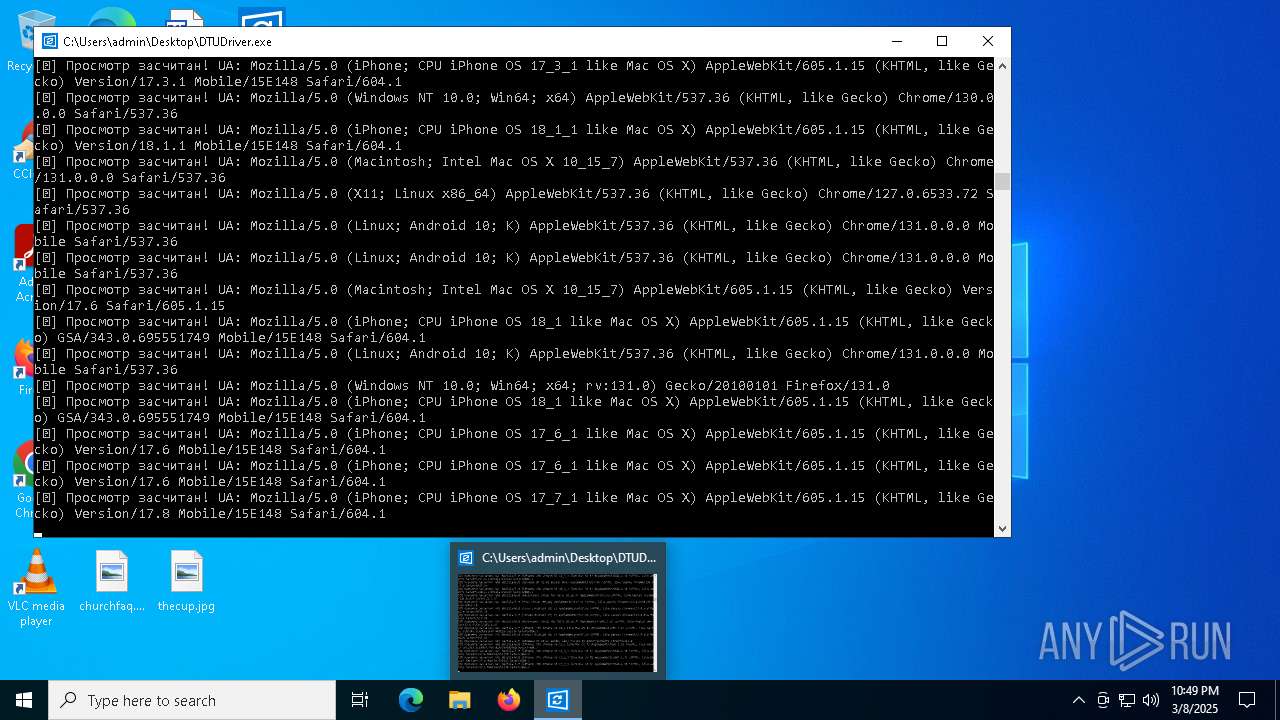Close the DTUDriver.exe console window
This screenshot has width=1280, height=720.
click(x=988, y=41)
